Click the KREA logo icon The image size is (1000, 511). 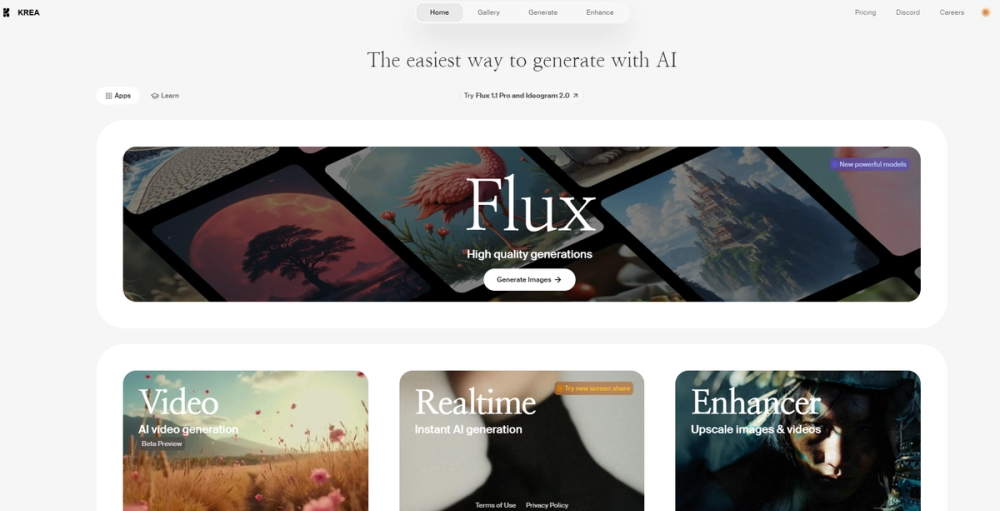pyautogui.click(x=6, y=13)
